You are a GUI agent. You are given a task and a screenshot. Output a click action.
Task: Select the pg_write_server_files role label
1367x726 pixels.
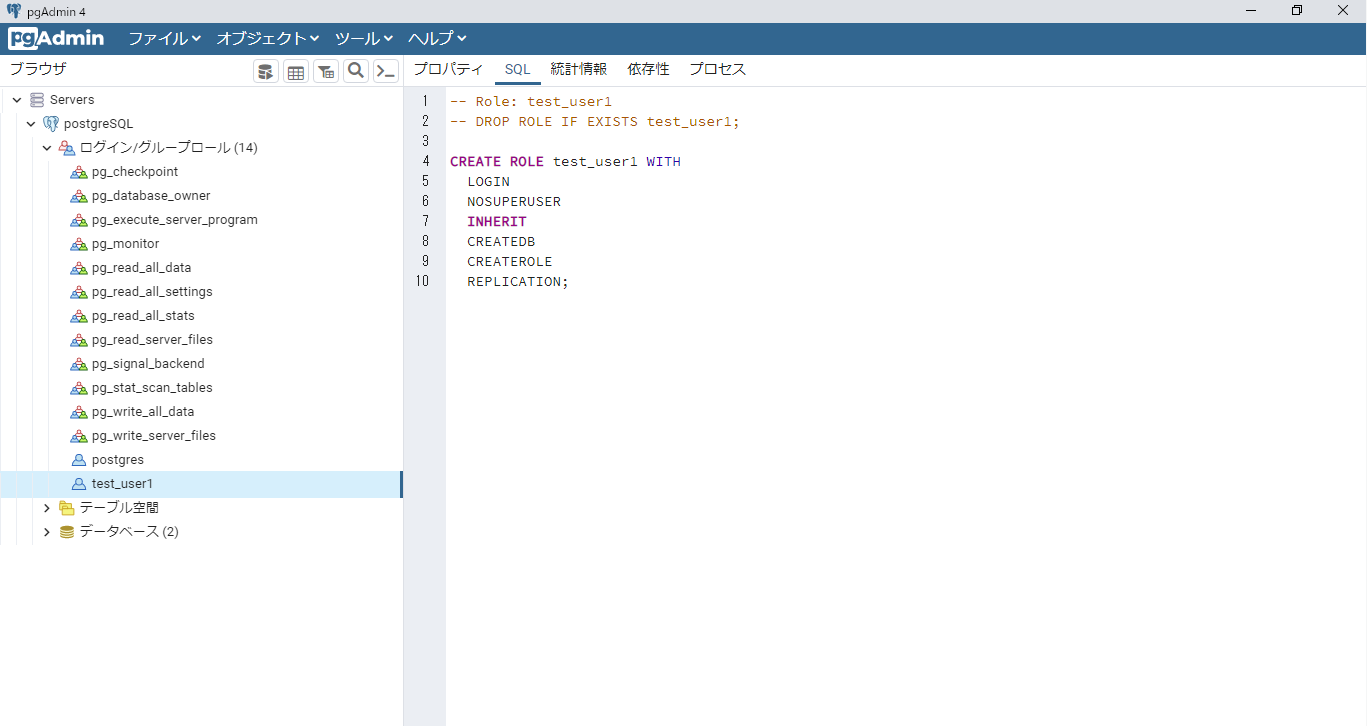154,436
